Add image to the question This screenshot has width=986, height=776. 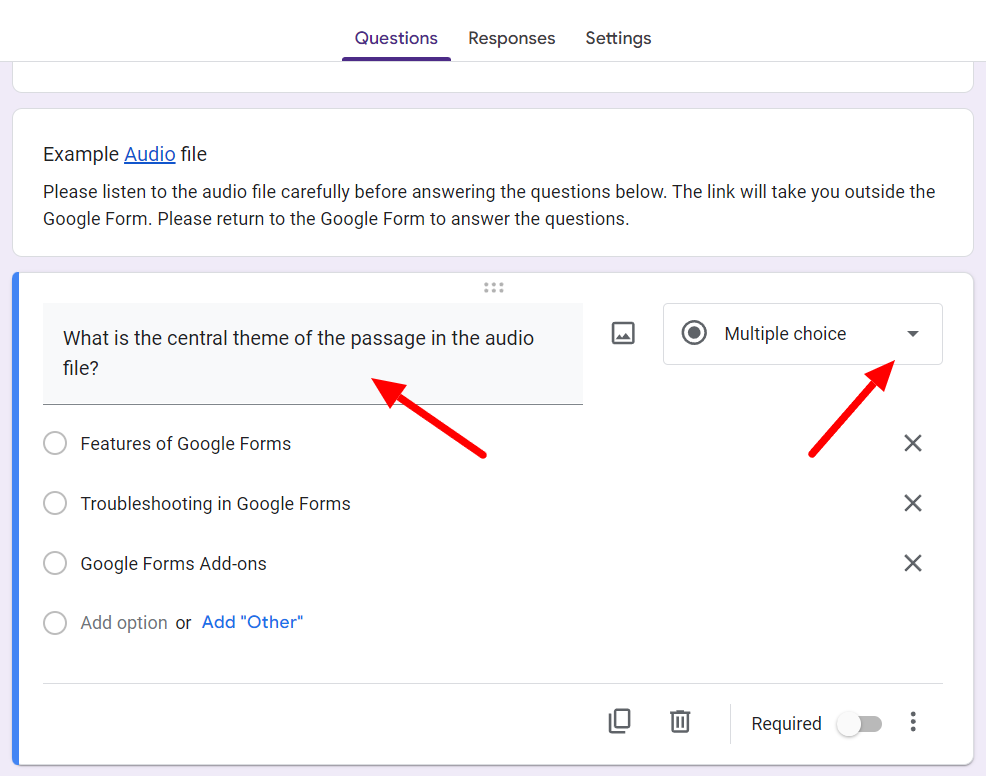point(623,333)
